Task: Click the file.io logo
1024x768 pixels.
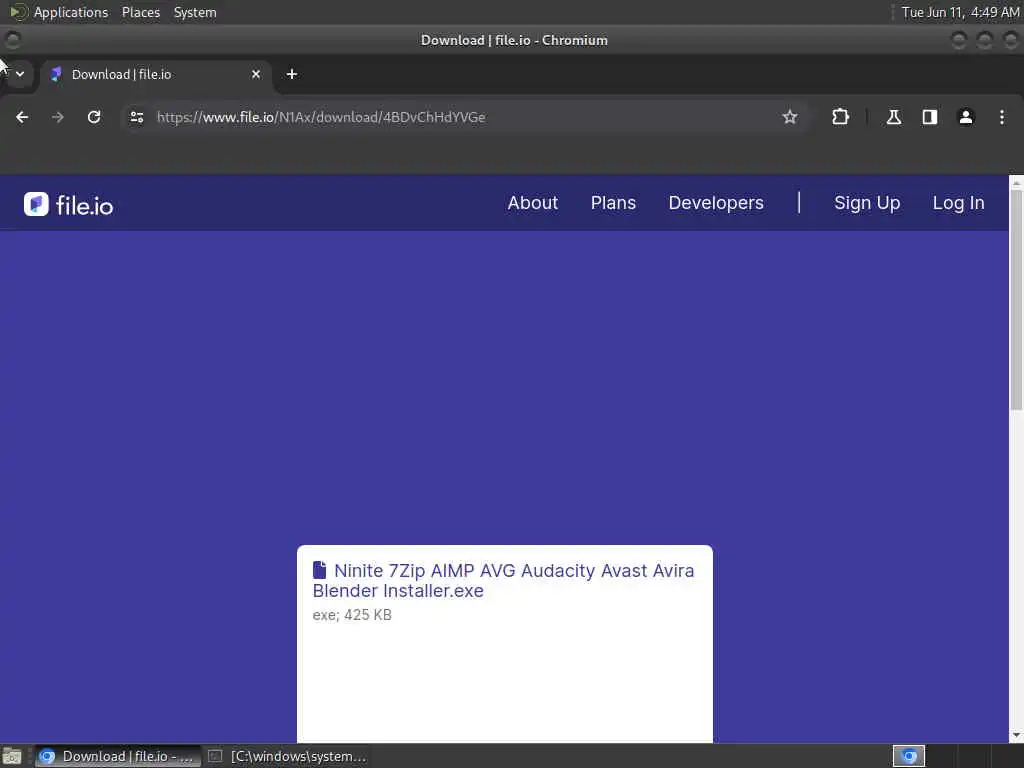Action: [69, 204]
